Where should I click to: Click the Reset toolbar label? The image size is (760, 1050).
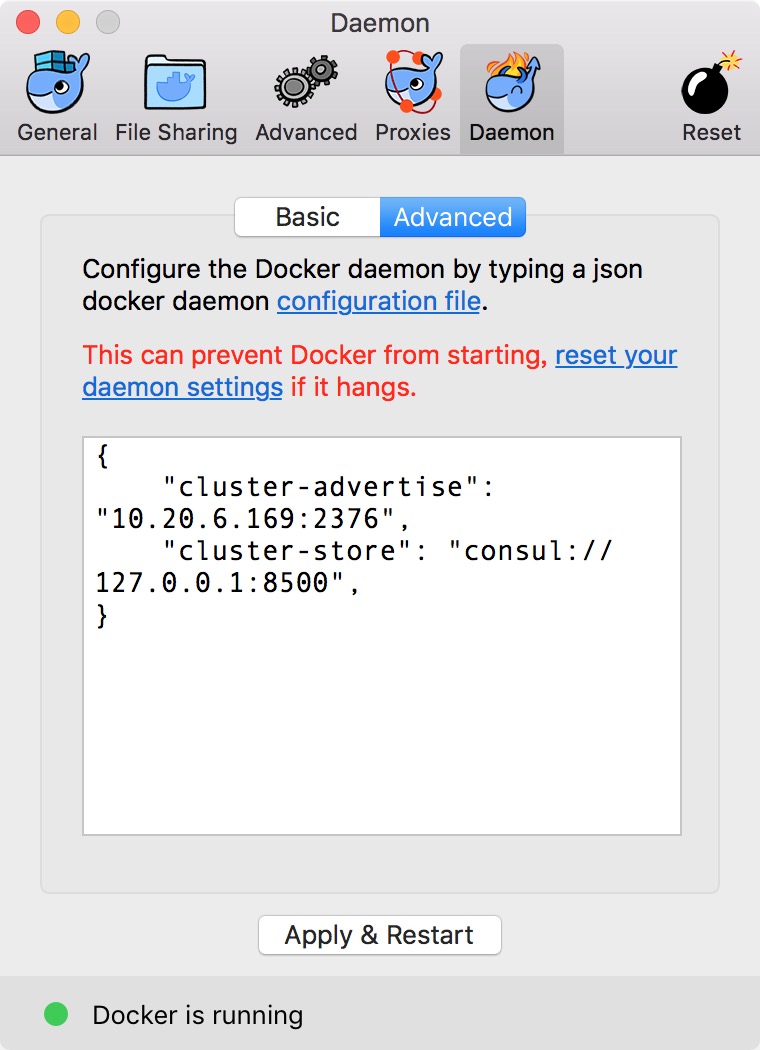711,133
